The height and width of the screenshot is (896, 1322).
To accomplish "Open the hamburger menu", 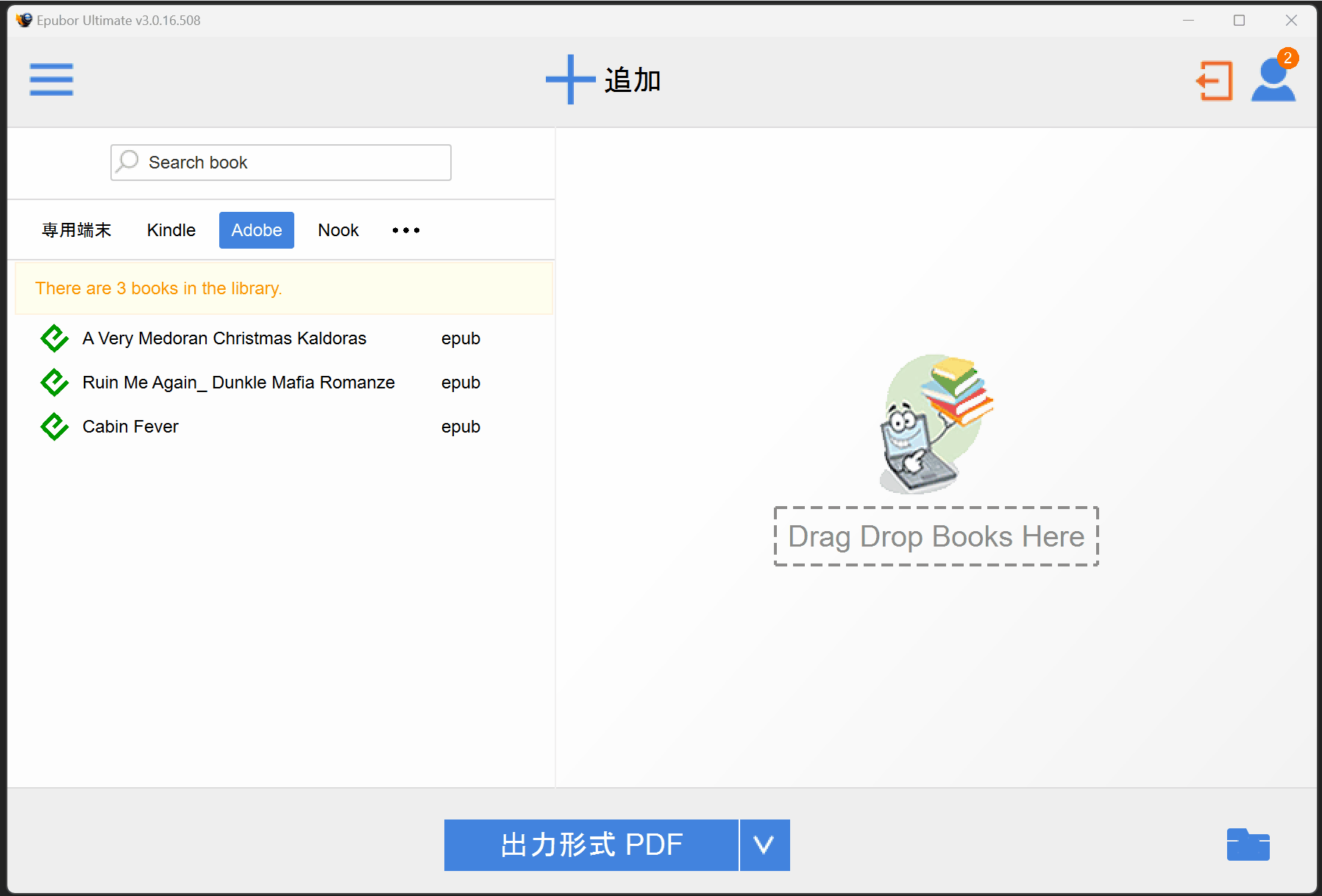I will [51, 79].
